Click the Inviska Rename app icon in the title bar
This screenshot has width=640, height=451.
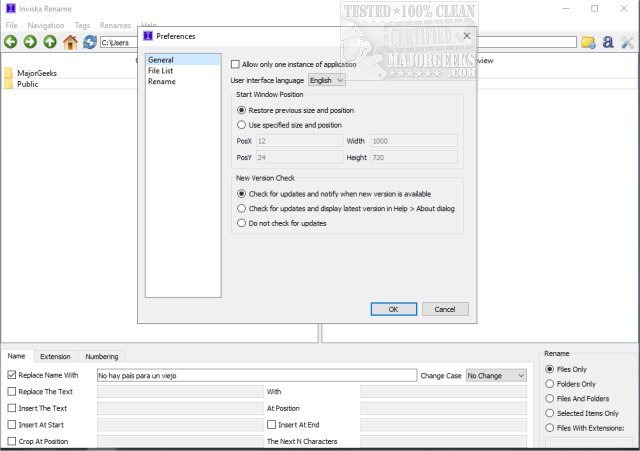(x=11, y=8)
